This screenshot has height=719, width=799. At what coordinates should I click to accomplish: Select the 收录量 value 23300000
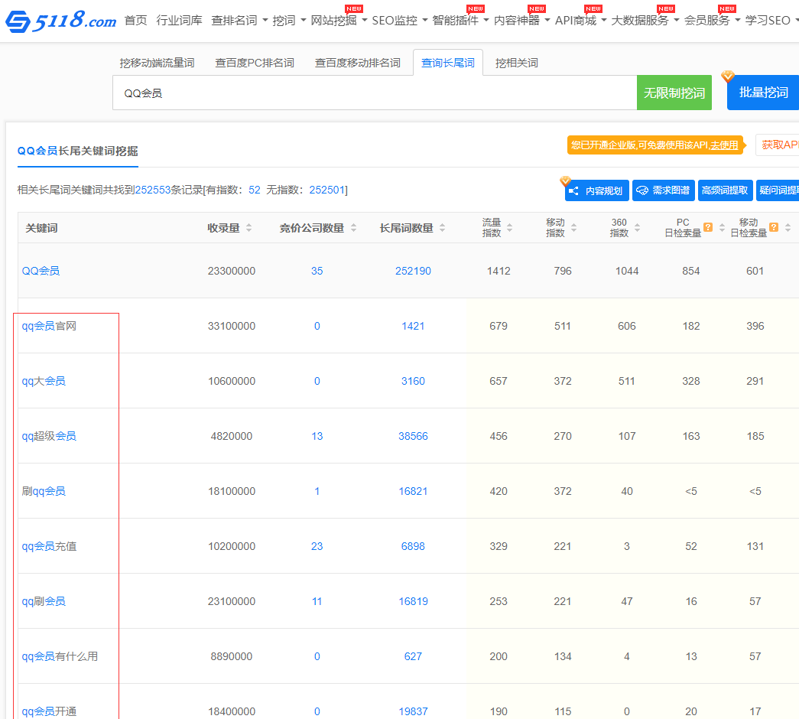pos(231,271)
